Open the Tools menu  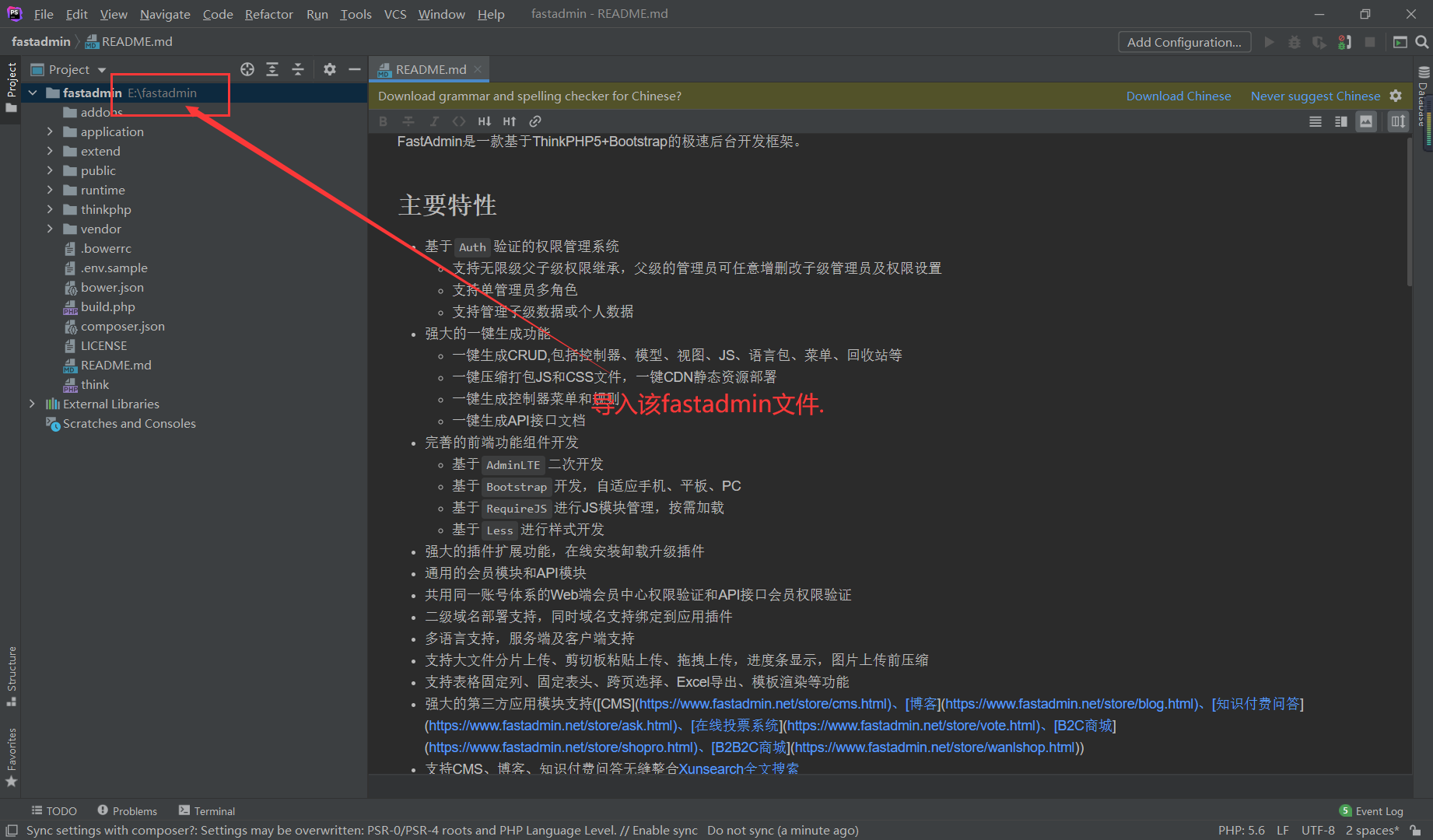pos(356,14)
